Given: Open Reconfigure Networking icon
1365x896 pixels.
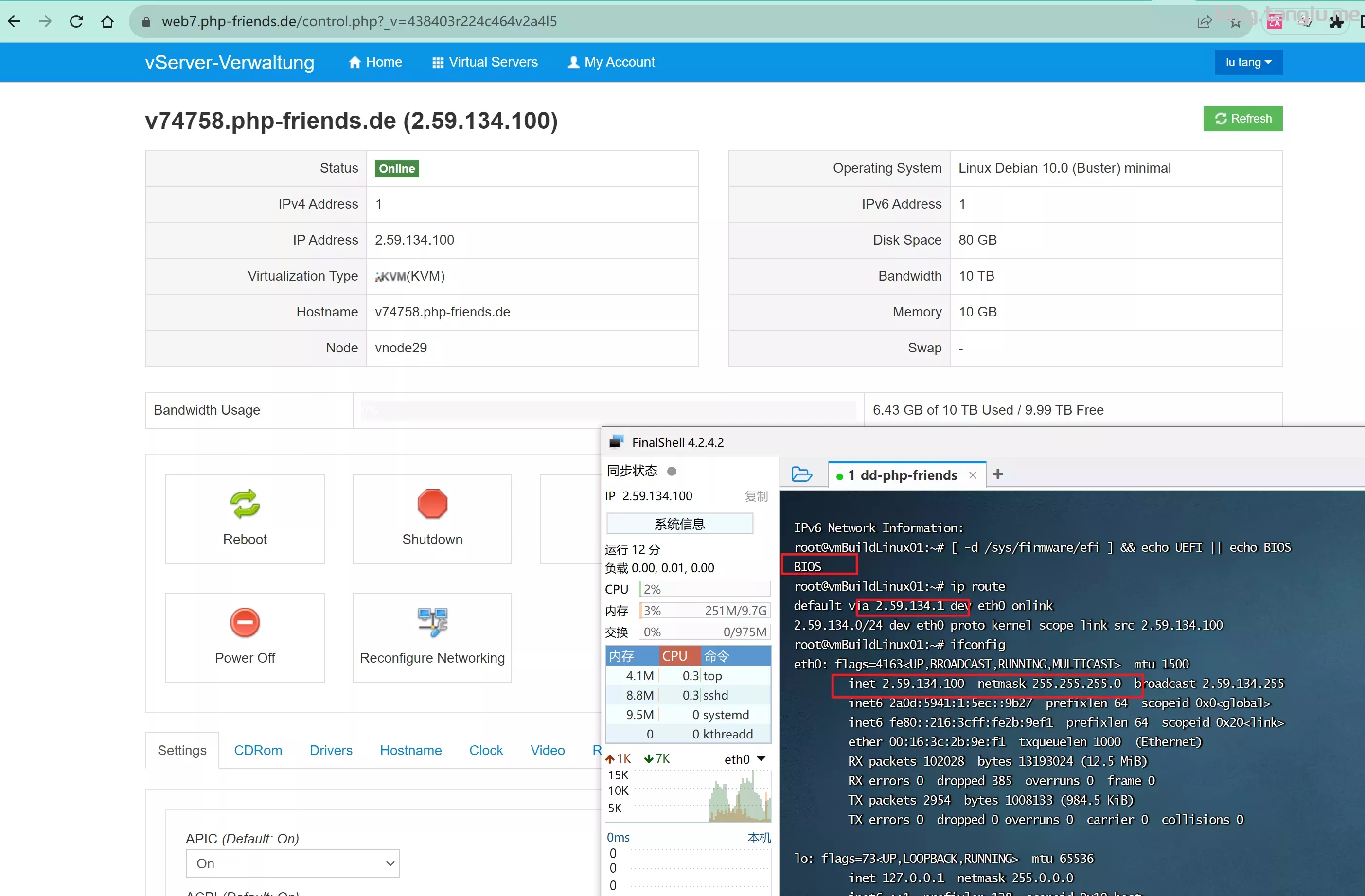Looking at the screenshot, I should pyautogui.click(x=432, y=623).
